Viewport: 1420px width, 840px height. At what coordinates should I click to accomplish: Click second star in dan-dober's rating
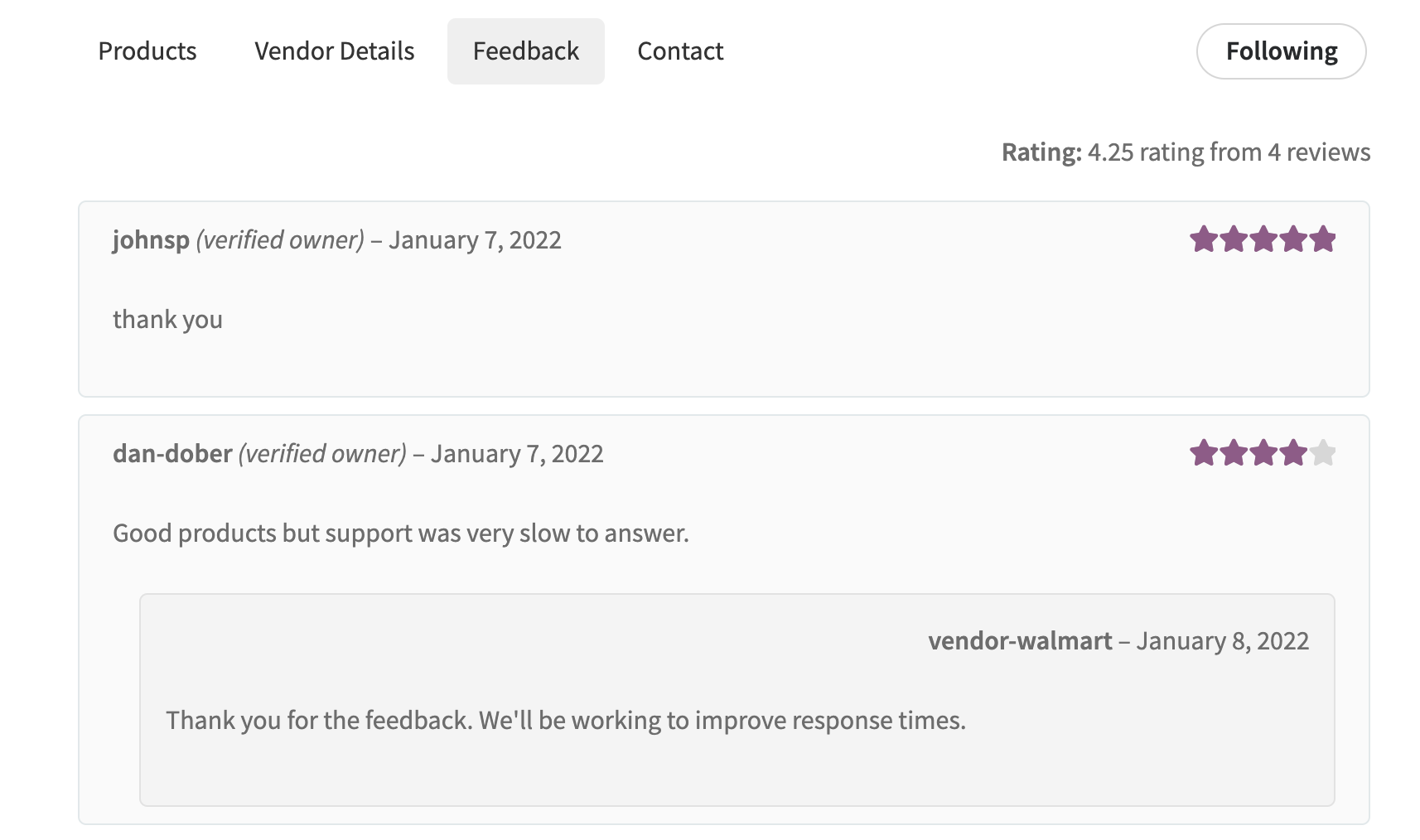coord(1233,453)
